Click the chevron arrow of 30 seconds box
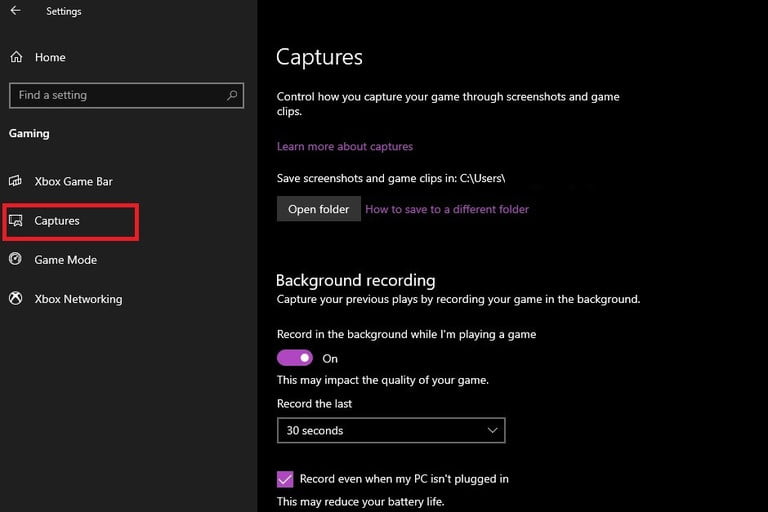This screenshot has height=512, width=768. (x=492, y=430)
